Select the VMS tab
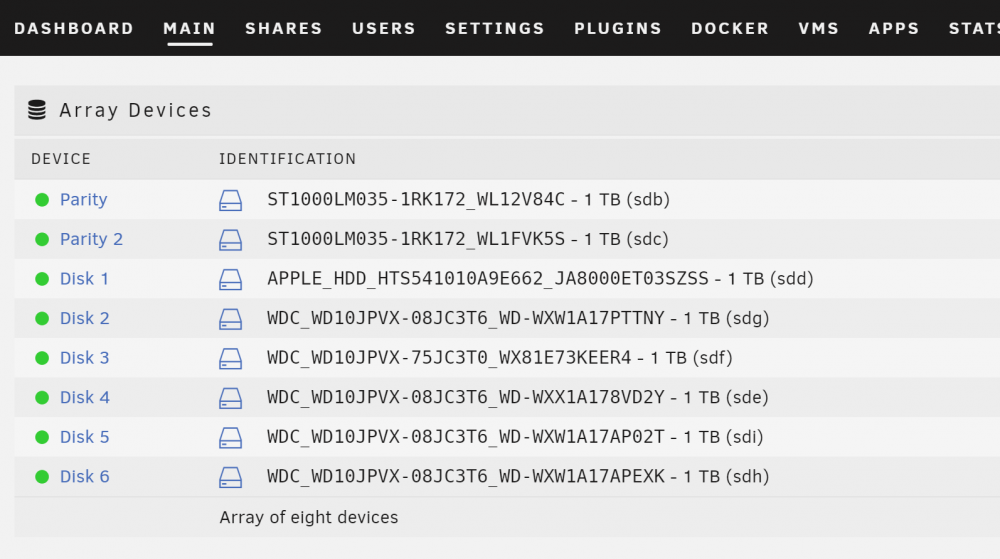 tap(819, 29)
